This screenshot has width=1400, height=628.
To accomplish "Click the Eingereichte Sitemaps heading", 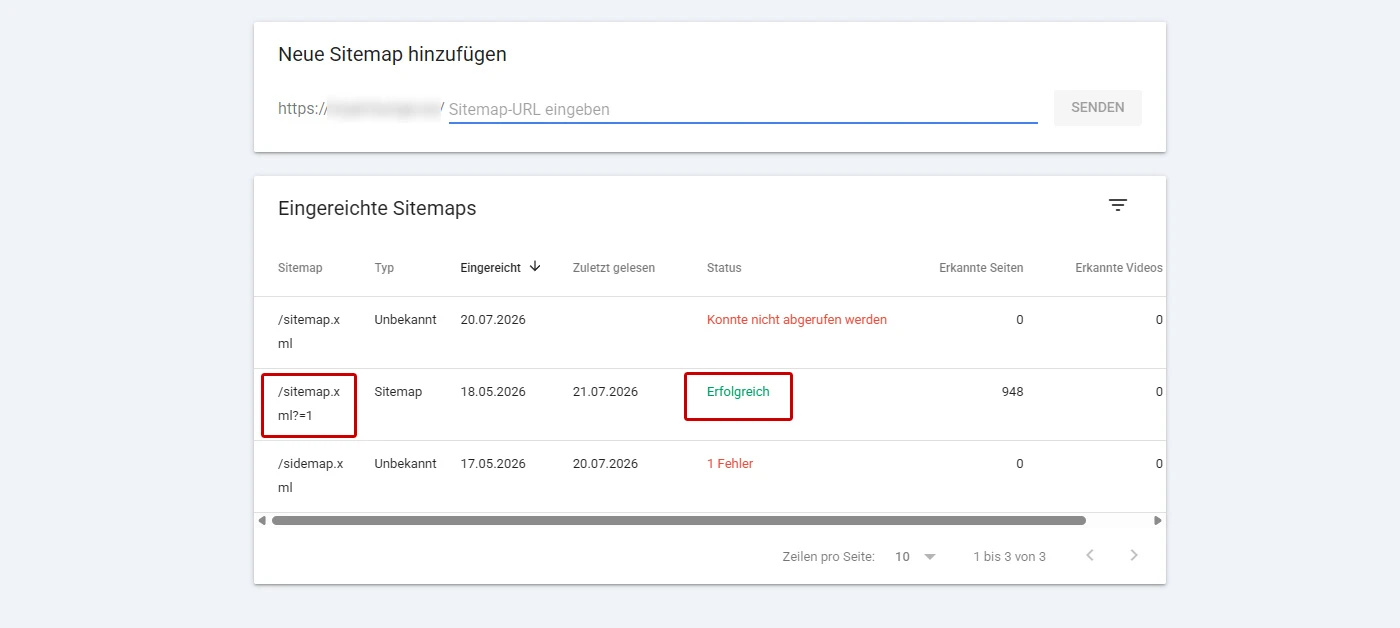I will pyautogui.click(x=377, y=208).
